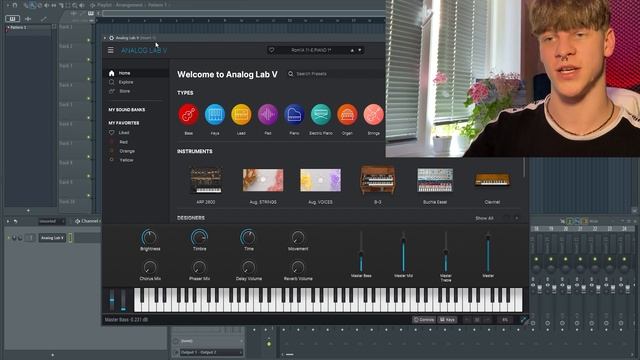Open the Aug. STRINGS instrument
This screenshot has height=360, width=640.
pos(263,180)
